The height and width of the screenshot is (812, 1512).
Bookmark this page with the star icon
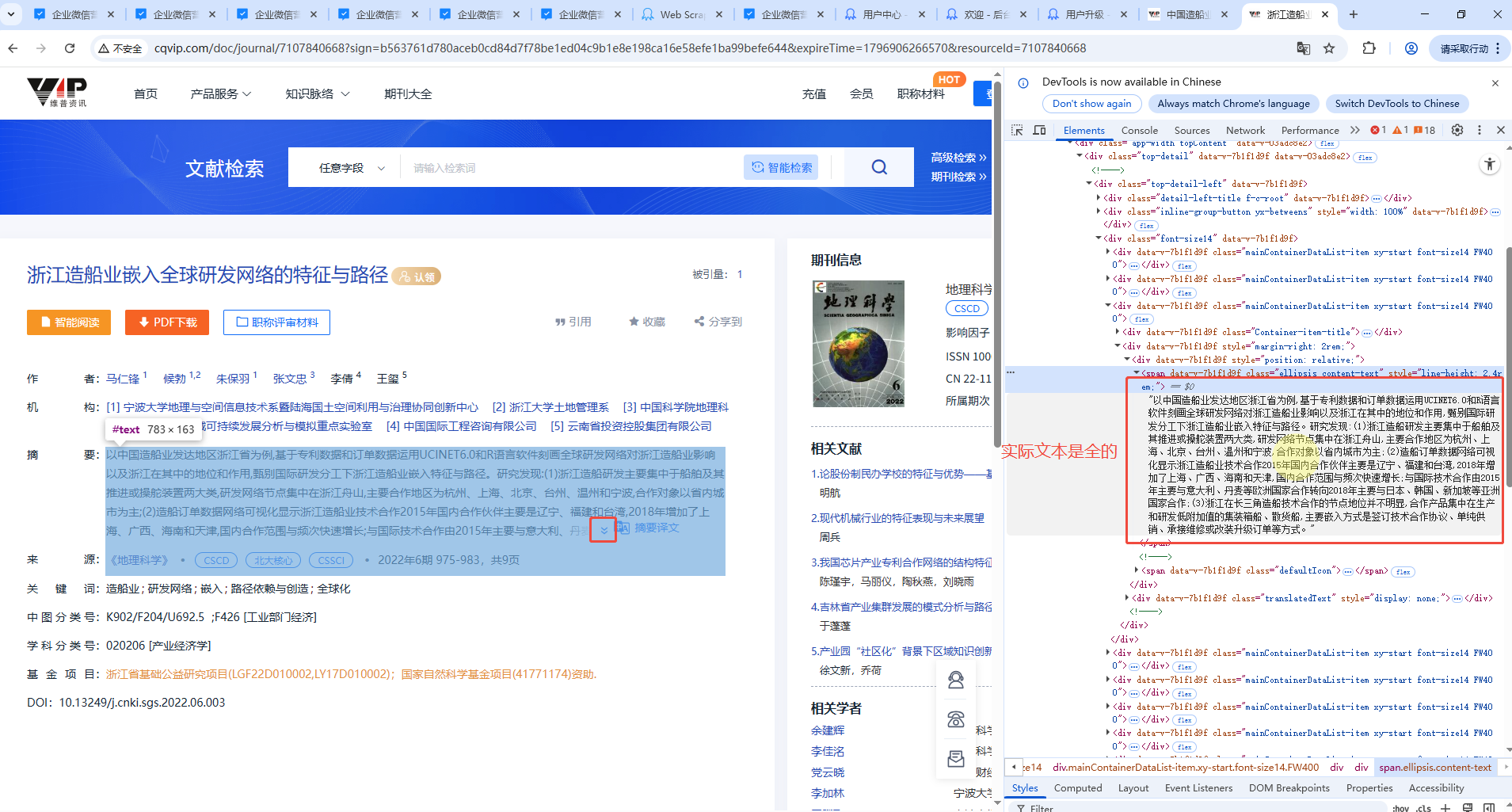(1329, 48)
